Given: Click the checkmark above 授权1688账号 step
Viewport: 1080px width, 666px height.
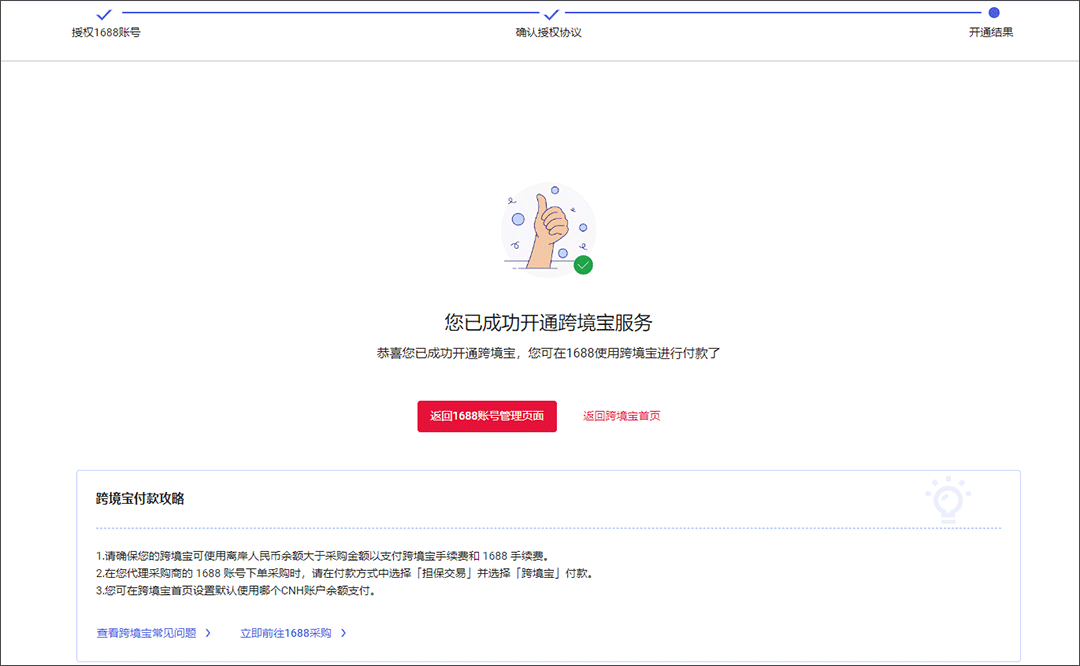Looking at the screenshot, I should tap(104, 14).
